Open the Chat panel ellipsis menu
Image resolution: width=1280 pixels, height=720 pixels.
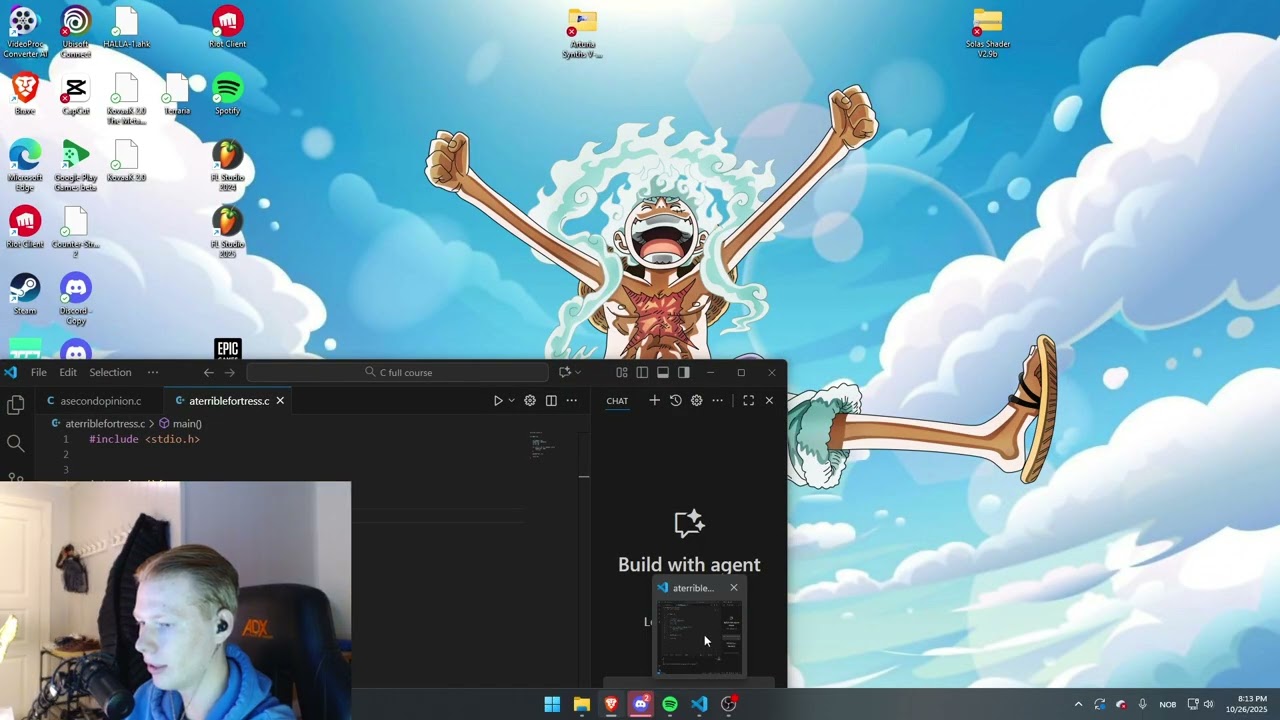[x=717, y=400]
